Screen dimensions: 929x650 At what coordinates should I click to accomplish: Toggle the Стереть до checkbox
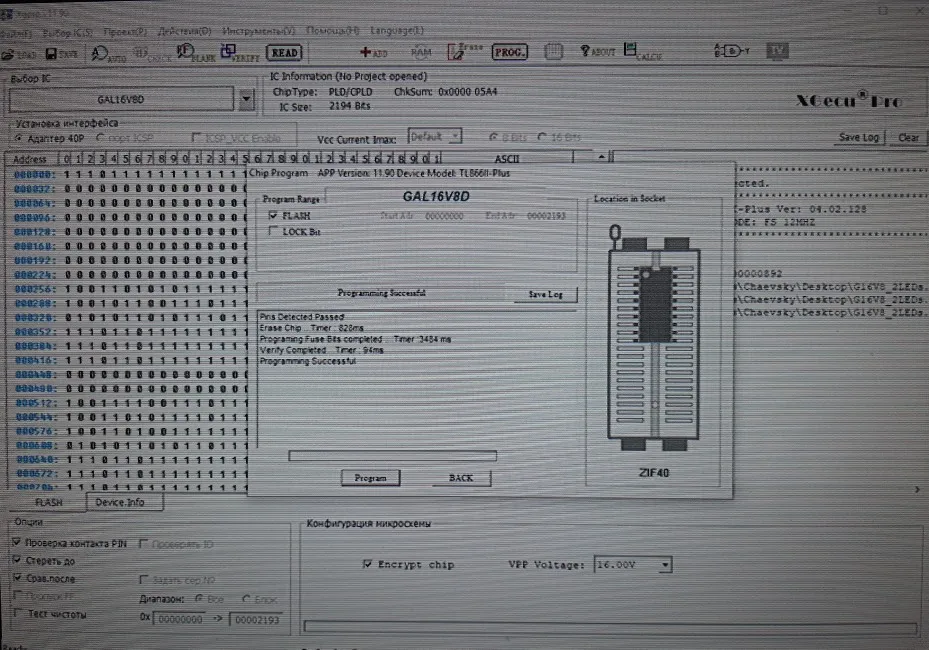click(17, 560)
